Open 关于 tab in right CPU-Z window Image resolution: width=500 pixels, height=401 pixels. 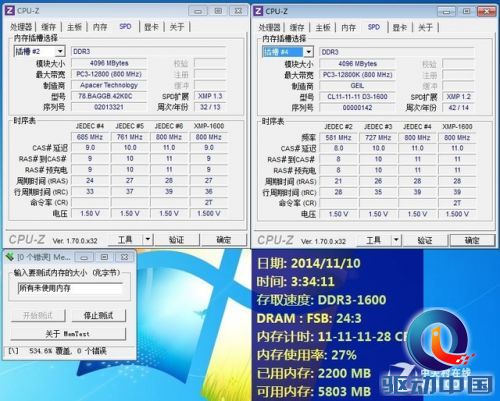[x=425, y=27]
